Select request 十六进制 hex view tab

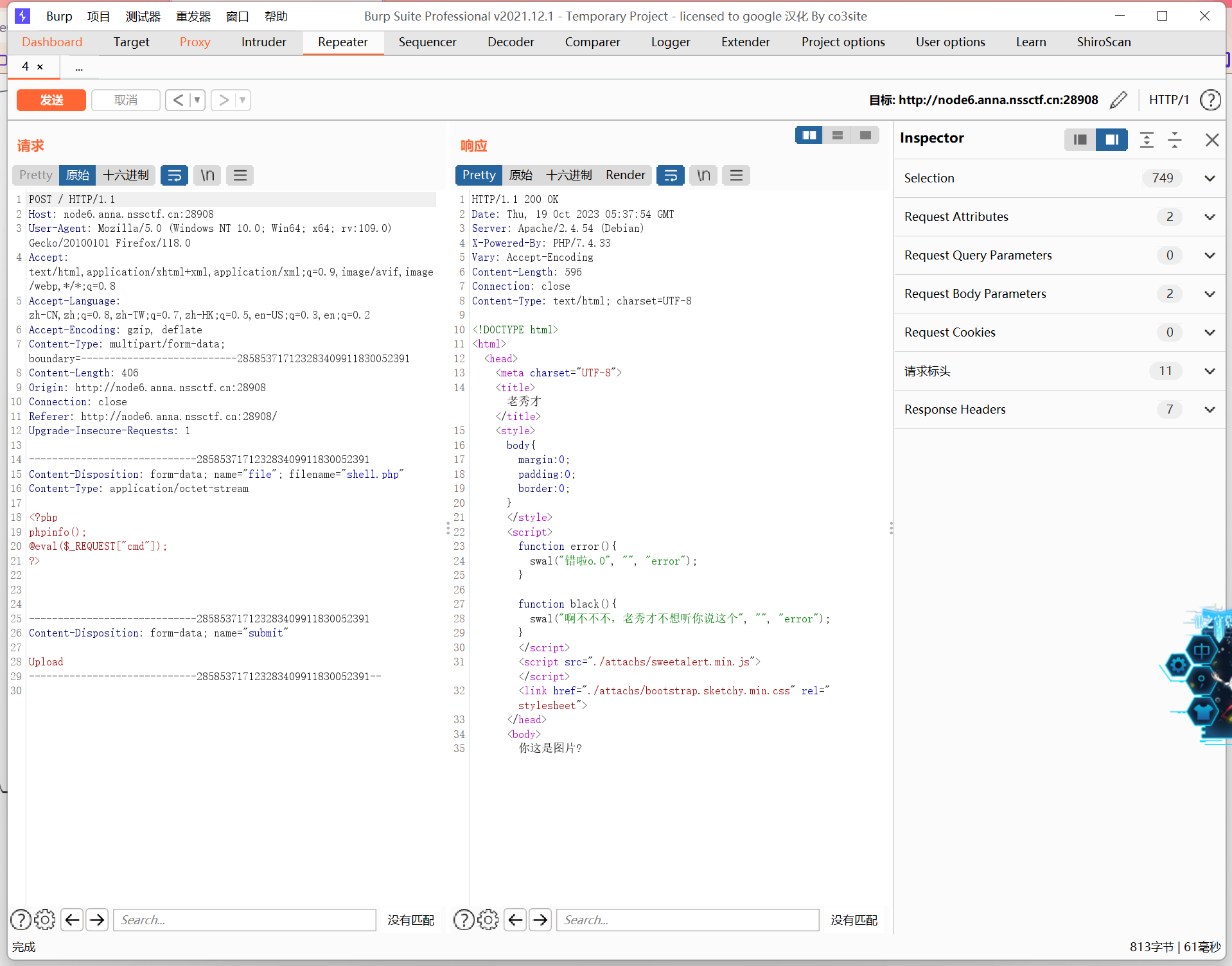126,175
